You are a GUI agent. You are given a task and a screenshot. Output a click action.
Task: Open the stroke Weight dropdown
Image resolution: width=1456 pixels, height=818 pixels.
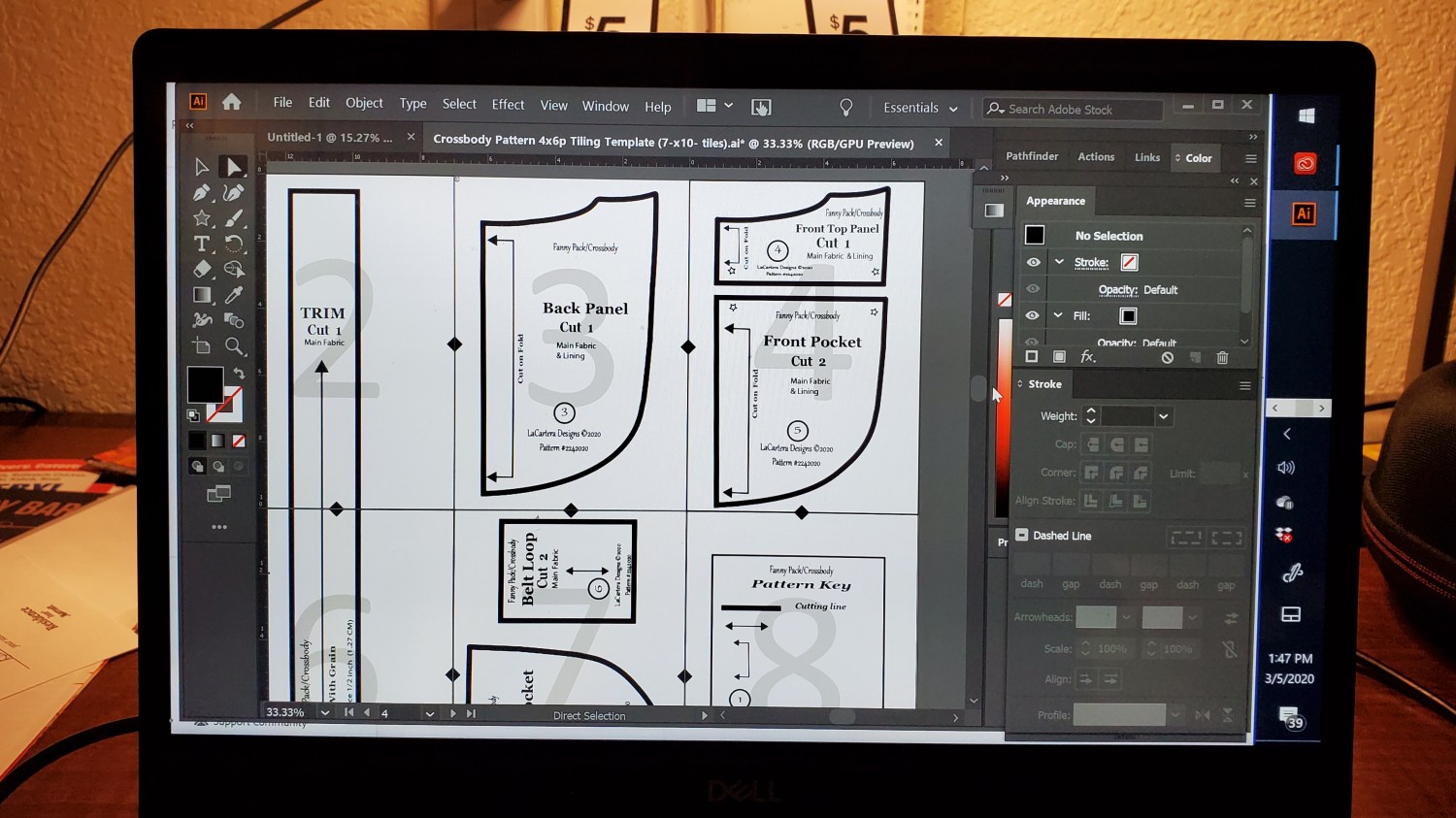click(x=1163, y=416)
